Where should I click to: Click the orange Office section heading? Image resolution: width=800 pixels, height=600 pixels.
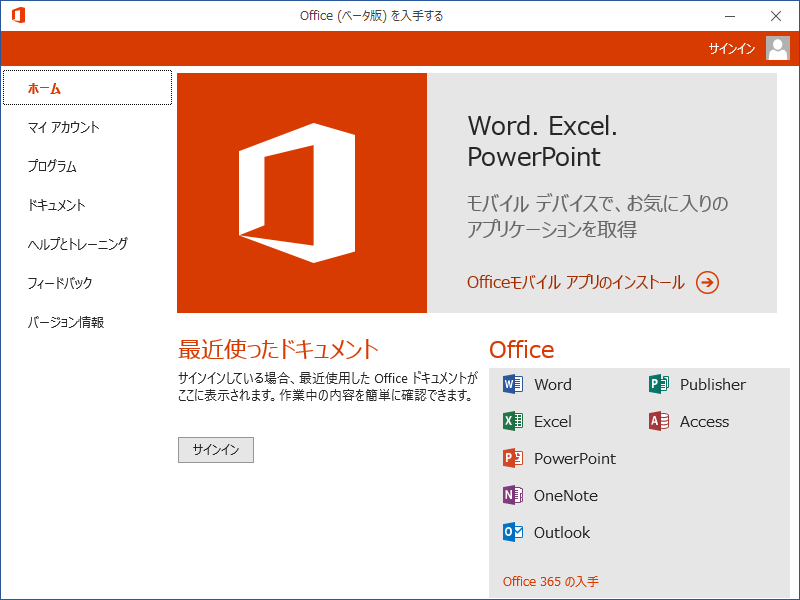click(521, 350)
